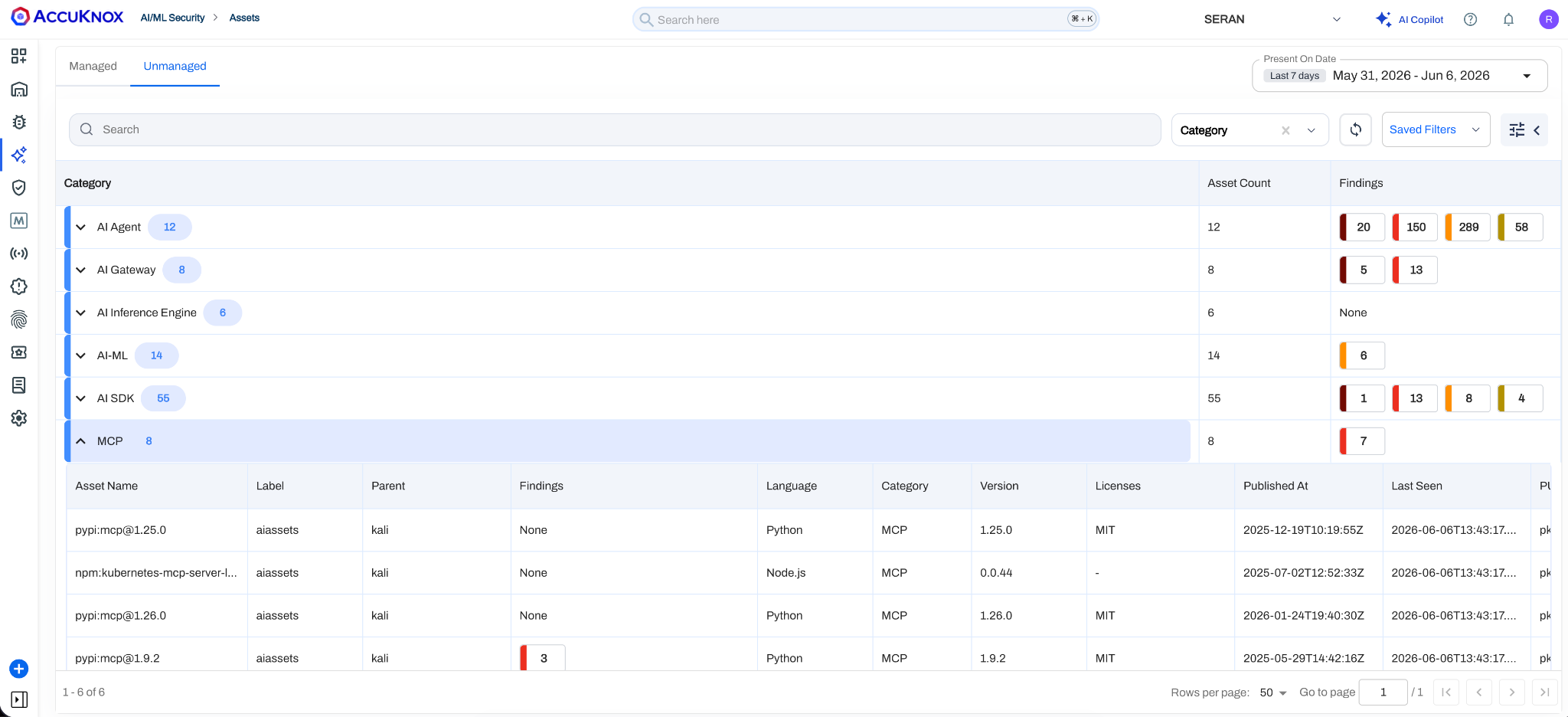Click AI Agent low findings badge 58
Image resolution: width=1568 pixels, height=717 pixels.
click(x=1520, y=227)
